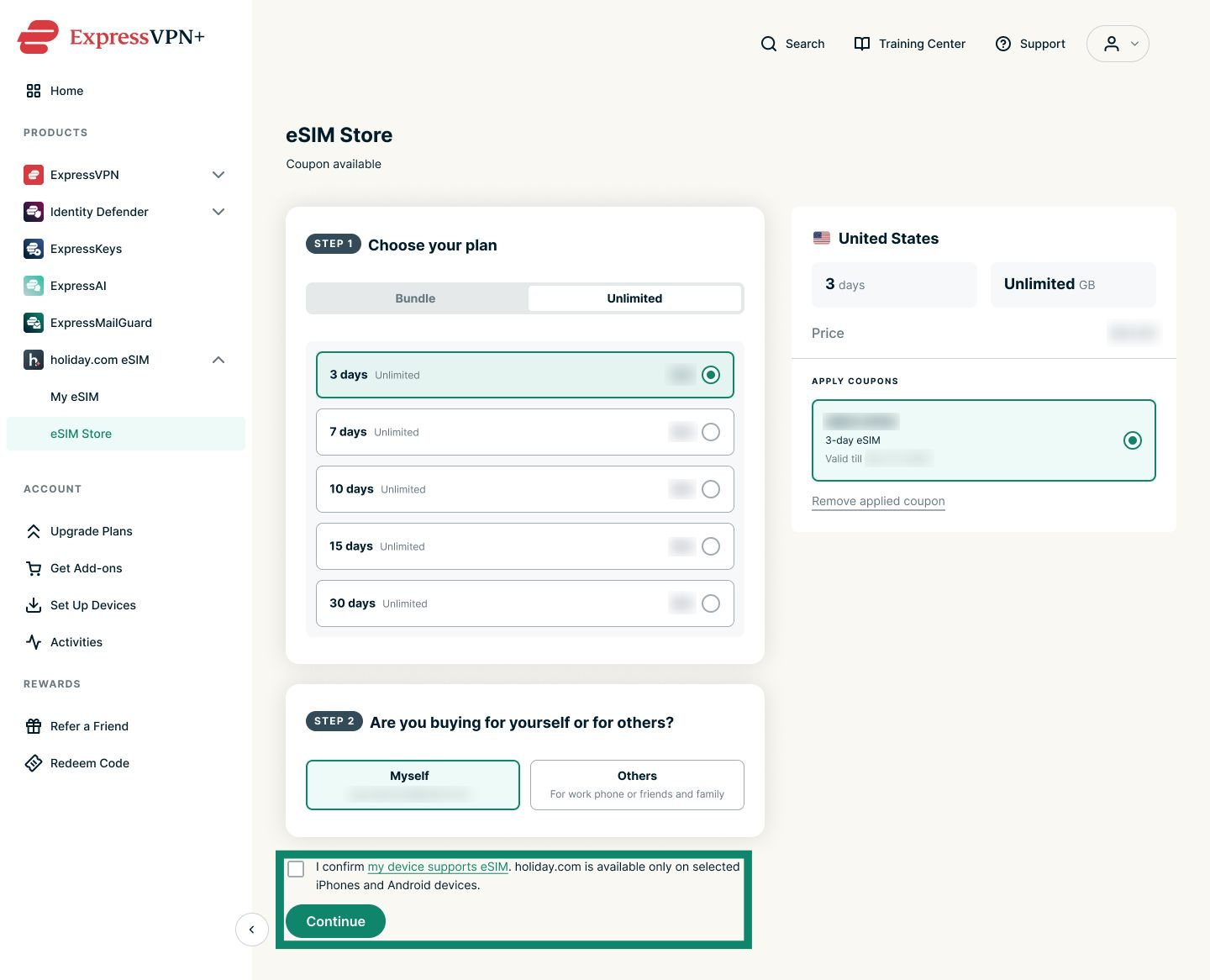Click Remove applied coupon link
1210x980 pixels.
coord(878,501)
